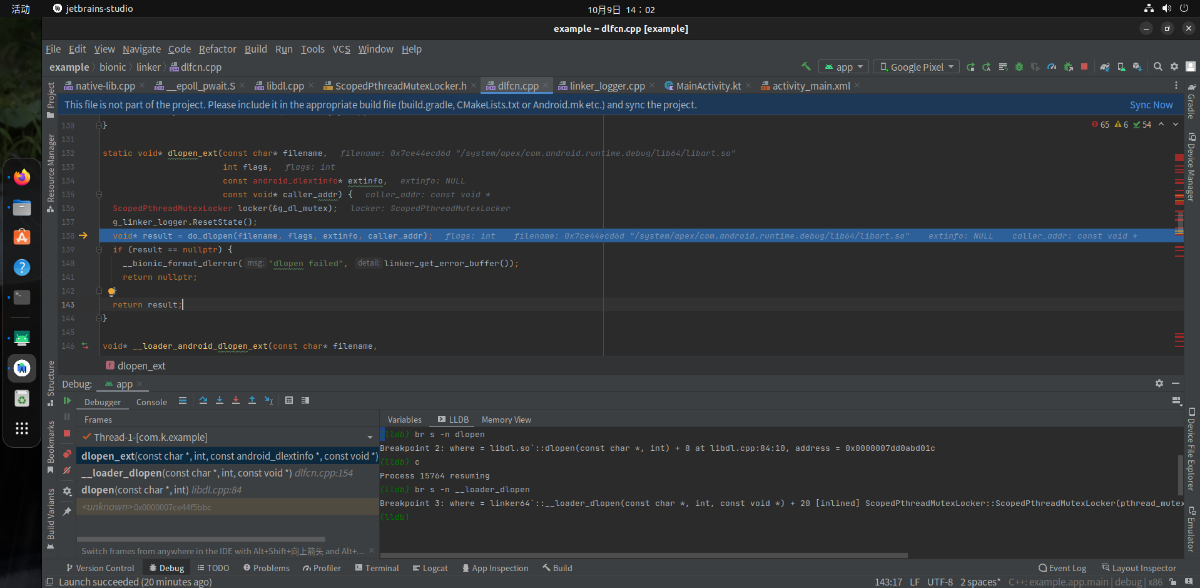The height and width of the screenshot is (588, 1200).
Task: Select the __loader_dlopen stack frame
Action: click(186, 473)
